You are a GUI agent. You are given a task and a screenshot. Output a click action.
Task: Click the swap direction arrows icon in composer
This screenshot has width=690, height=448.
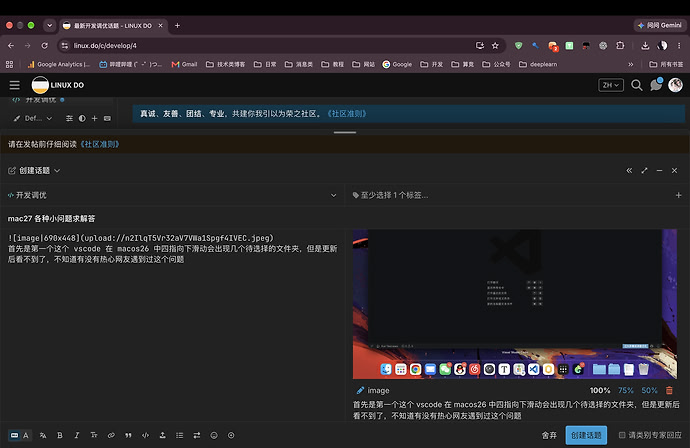tap(197, 435)
